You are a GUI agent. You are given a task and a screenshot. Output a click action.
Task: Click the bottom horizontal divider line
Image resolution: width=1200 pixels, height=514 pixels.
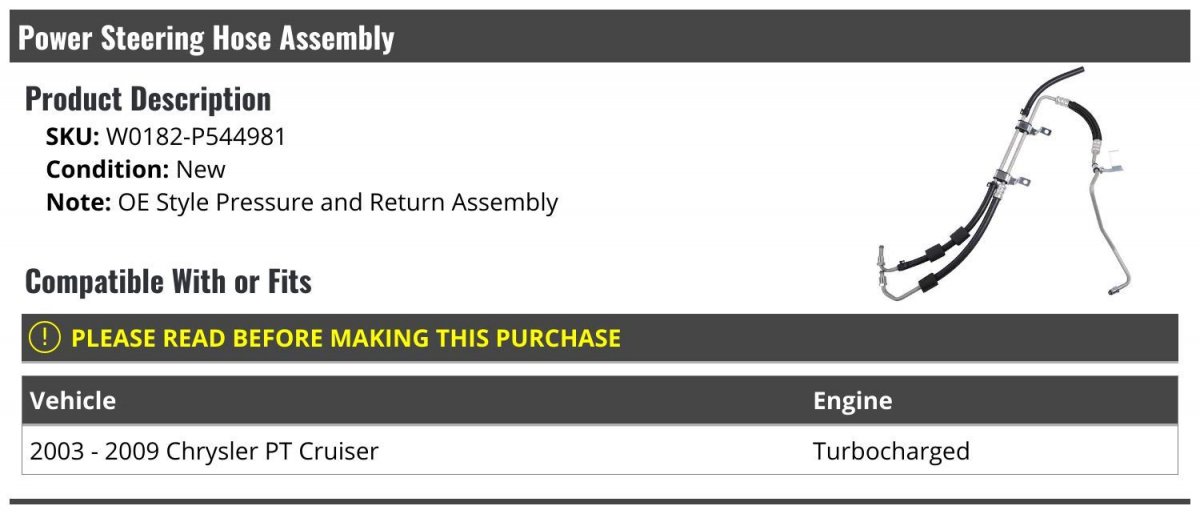point(600,501)
